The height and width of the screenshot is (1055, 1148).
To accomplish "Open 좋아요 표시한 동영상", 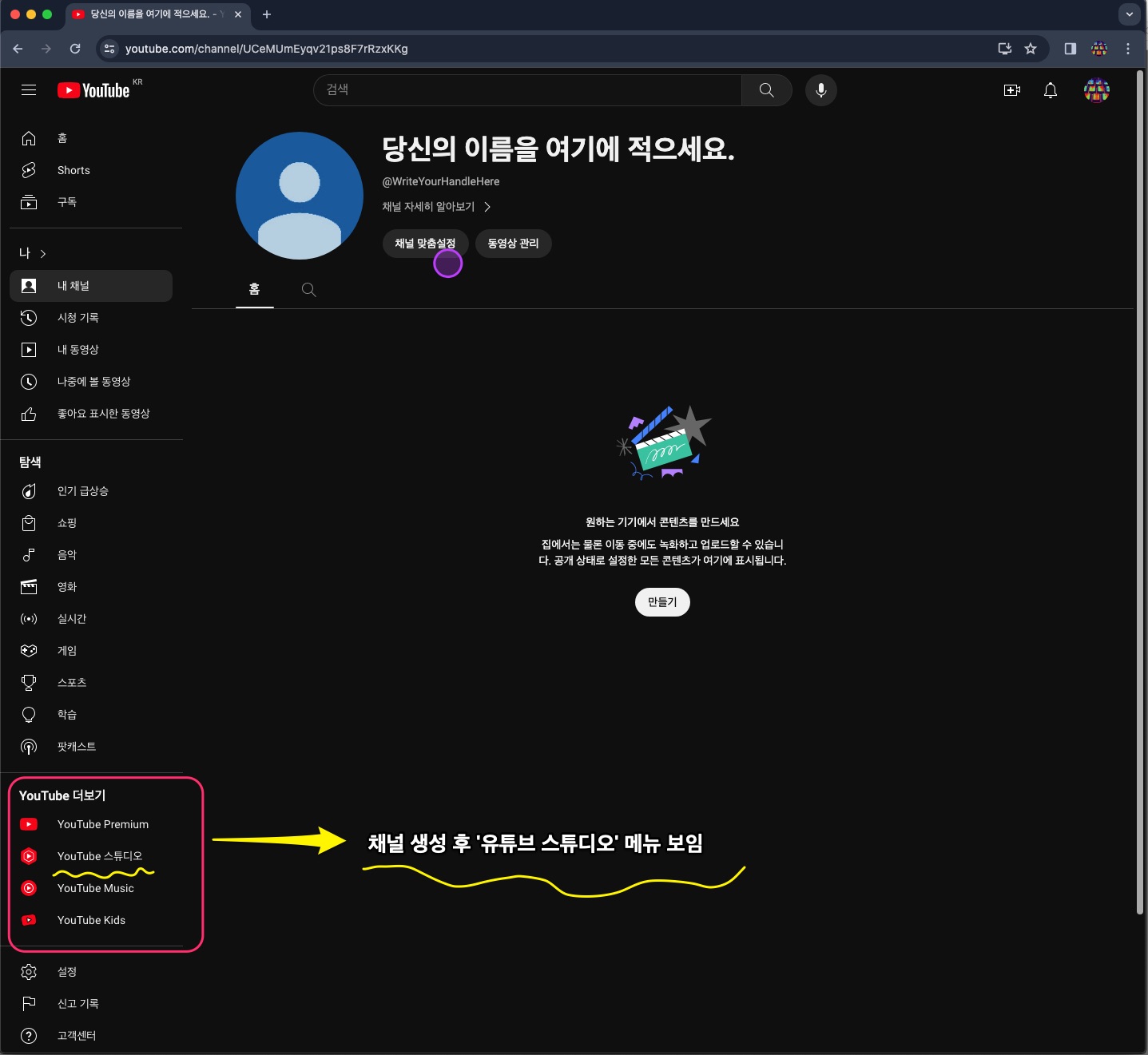I will tap(91, 414).
